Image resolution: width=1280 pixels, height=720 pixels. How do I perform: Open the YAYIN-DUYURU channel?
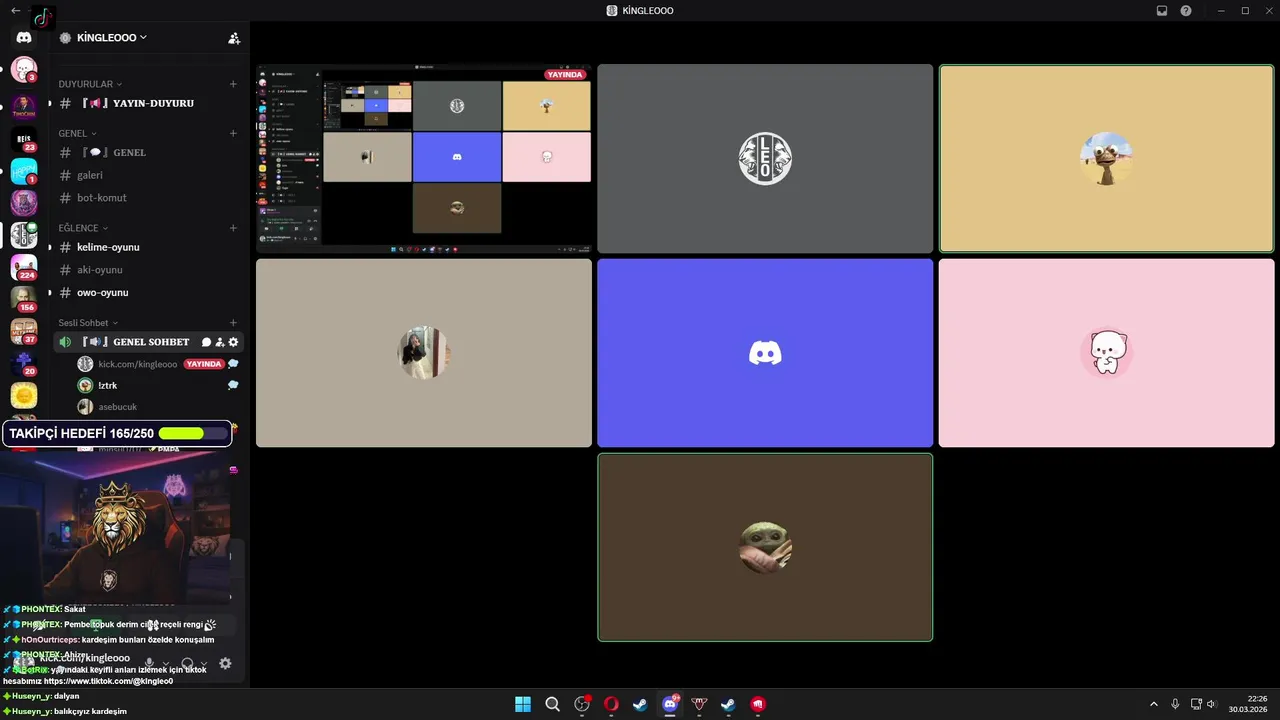point(149,103)
